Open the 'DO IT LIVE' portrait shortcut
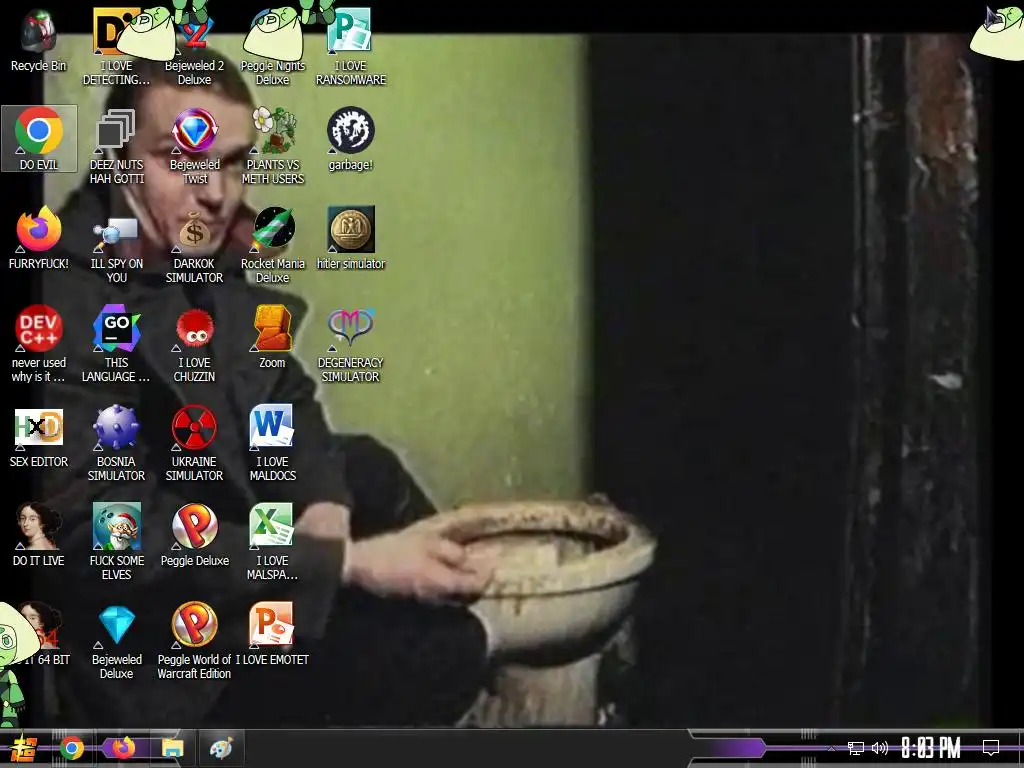This screenshot has width=1024, height=768. coord(39,535)
